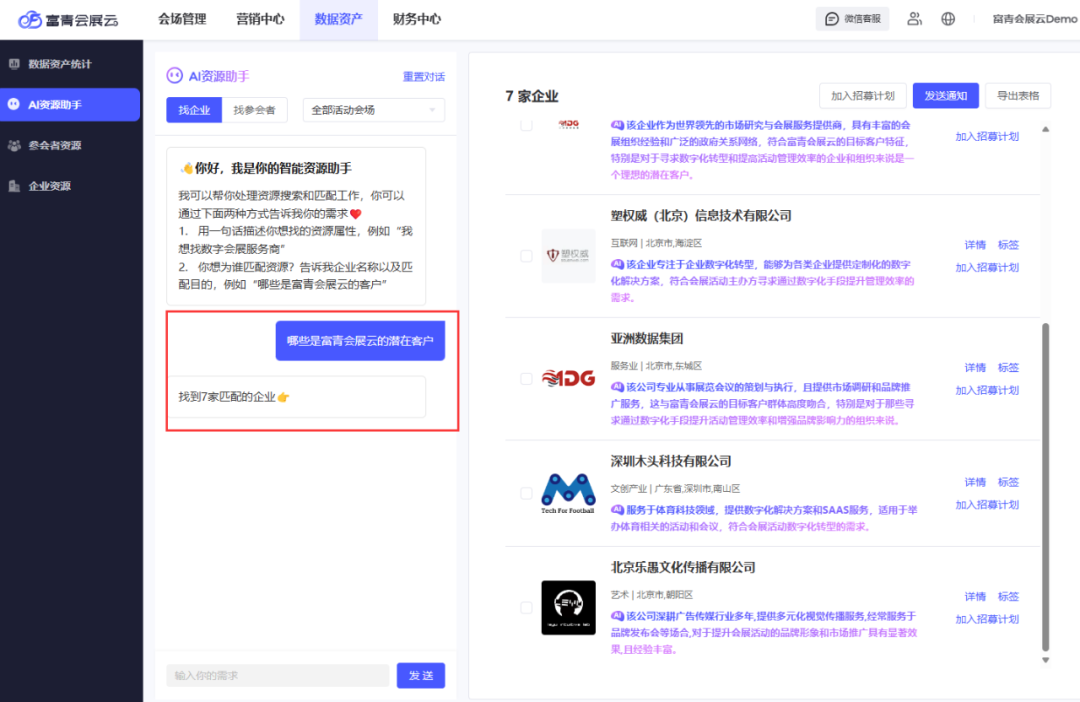The height and width of the screenshot is (702, 1080).
Task: Focus the 输入你的需求 input field
Action: [278, 675]
